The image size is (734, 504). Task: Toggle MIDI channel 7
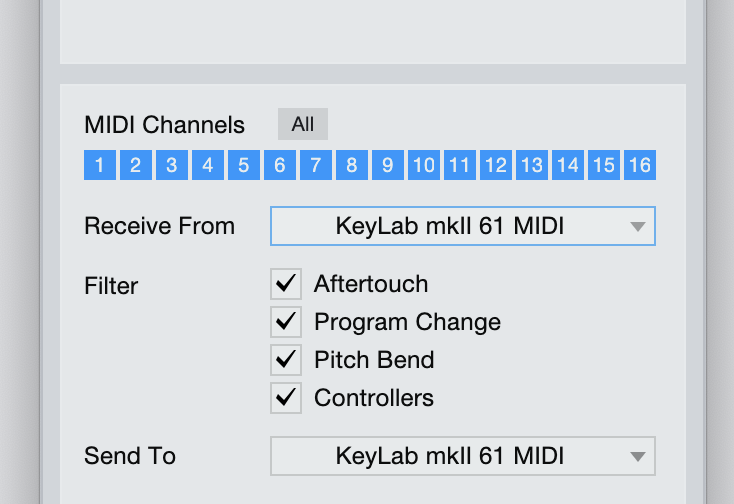pos(316,165)
